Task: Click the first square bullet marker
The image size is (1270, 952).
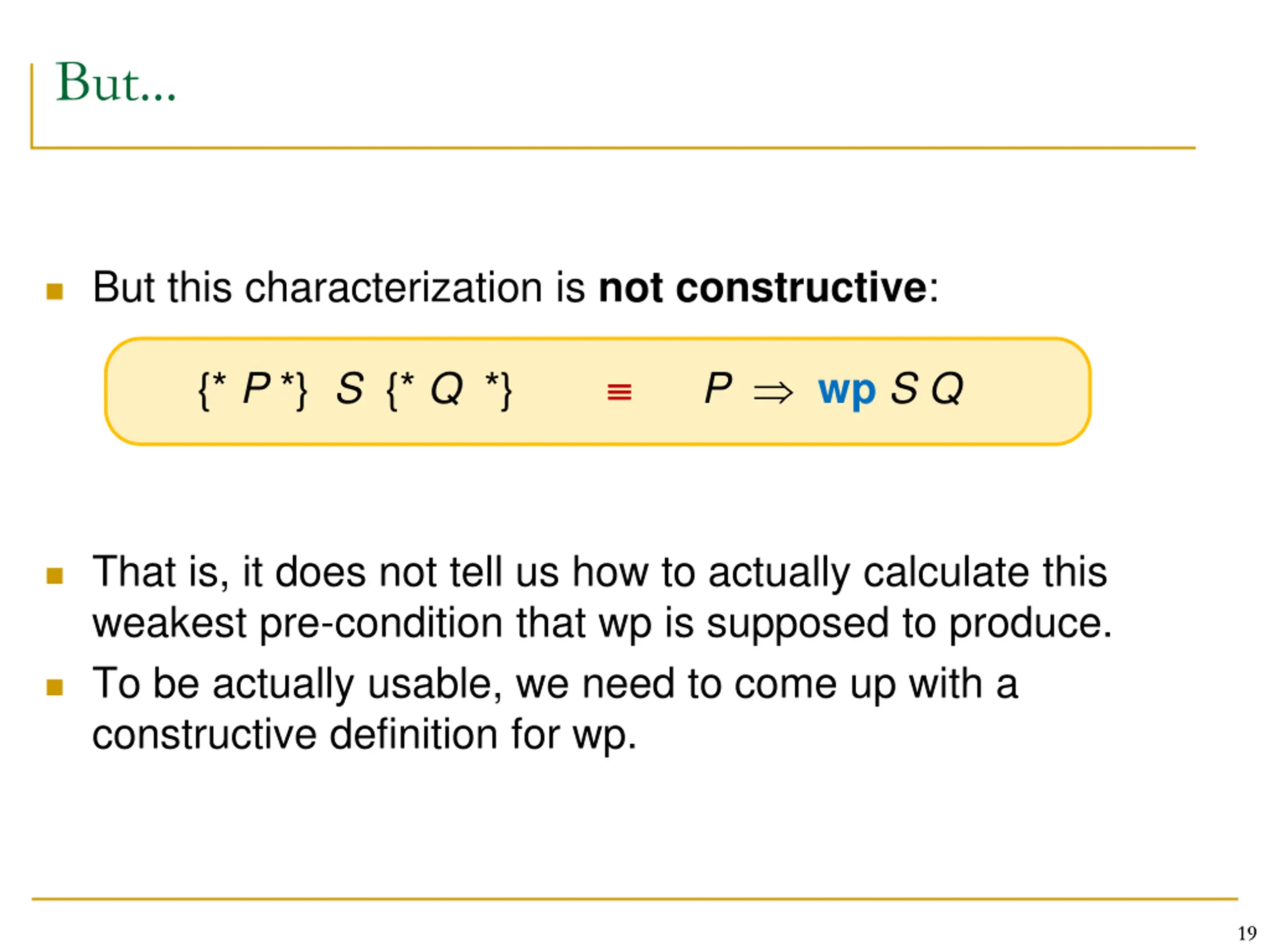Action: [55, 292]
